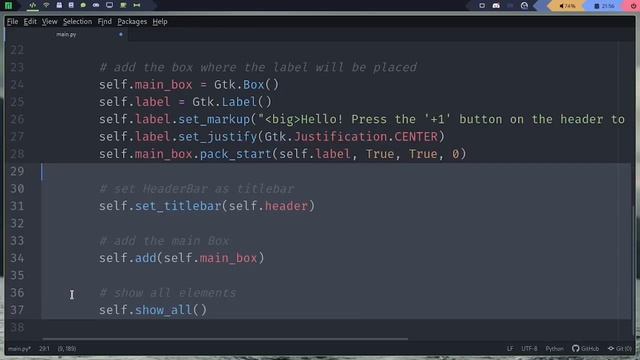Open the Selection menu

(x=77, y=22)
